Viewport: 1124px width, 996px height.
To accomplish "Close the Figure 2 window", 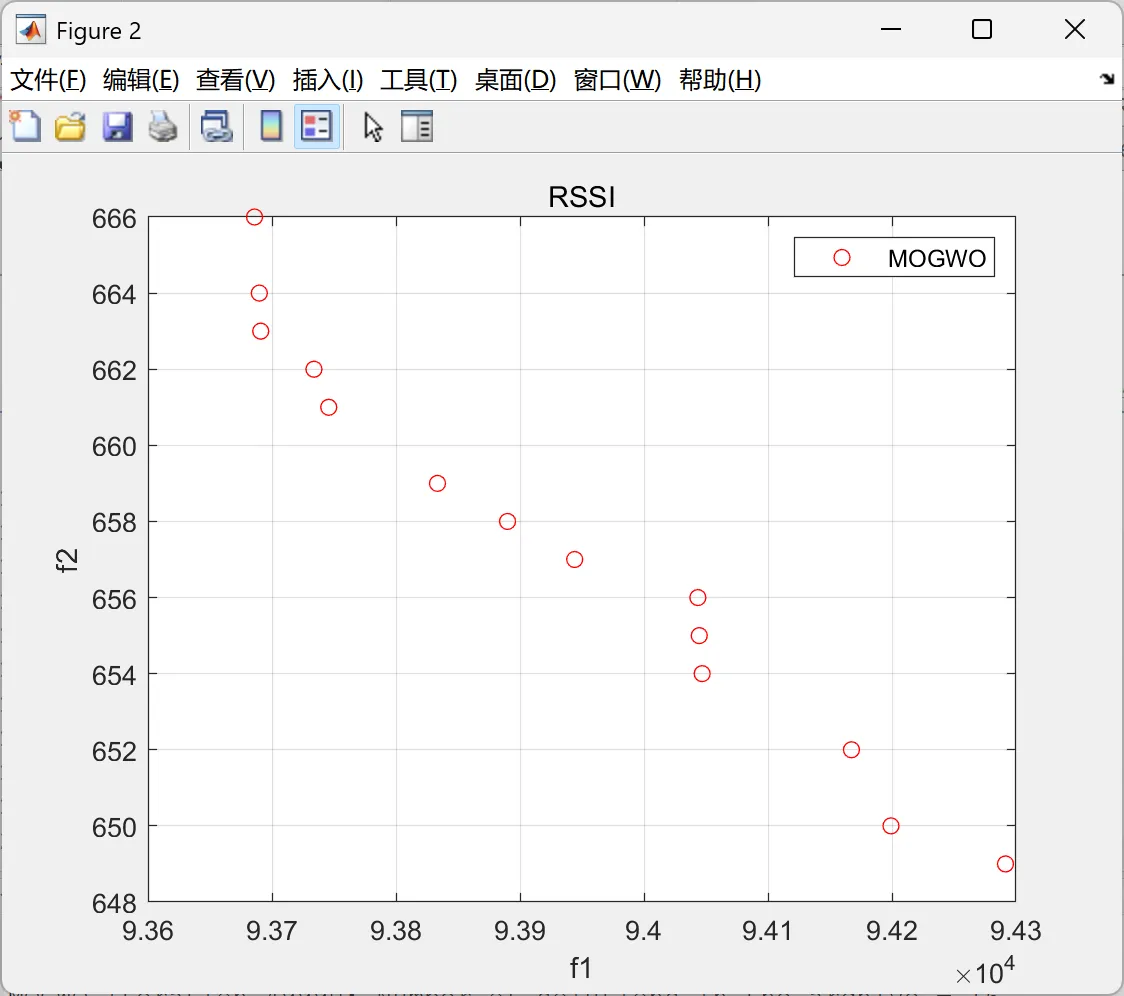I will [x=1075, y=29].
